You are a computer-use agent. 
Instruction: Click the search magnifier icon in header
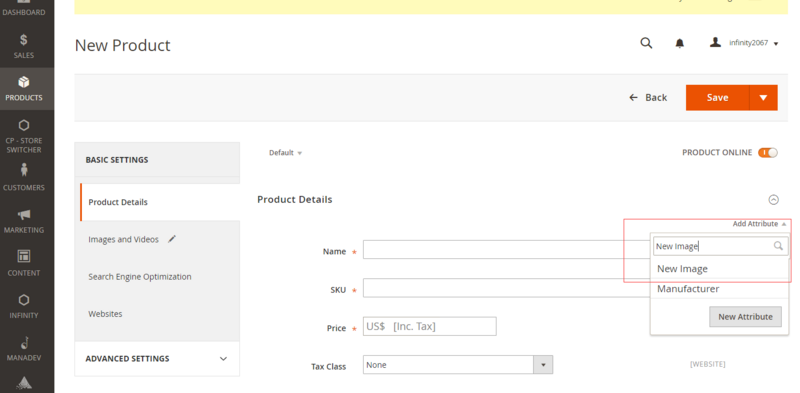coord(646,43)
